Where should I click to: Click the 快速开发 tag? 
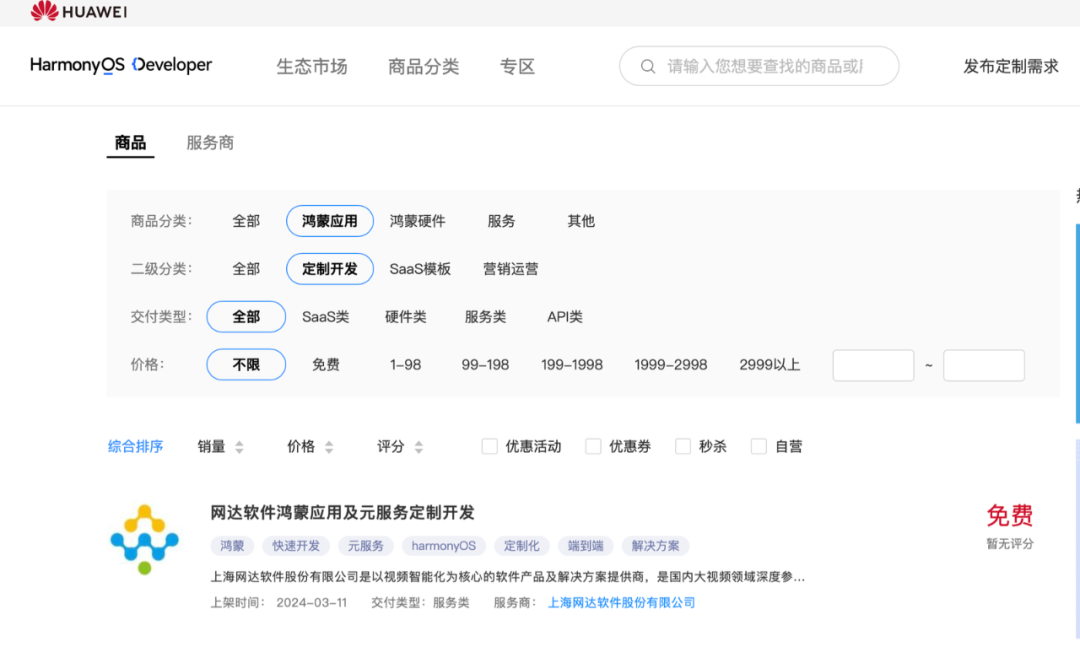click(296, 546)
